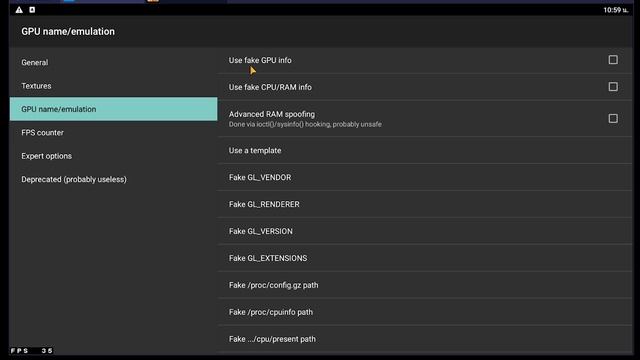640x360 pixels.
Task: Open the General settings category
Action: click(x=113, y=62)
